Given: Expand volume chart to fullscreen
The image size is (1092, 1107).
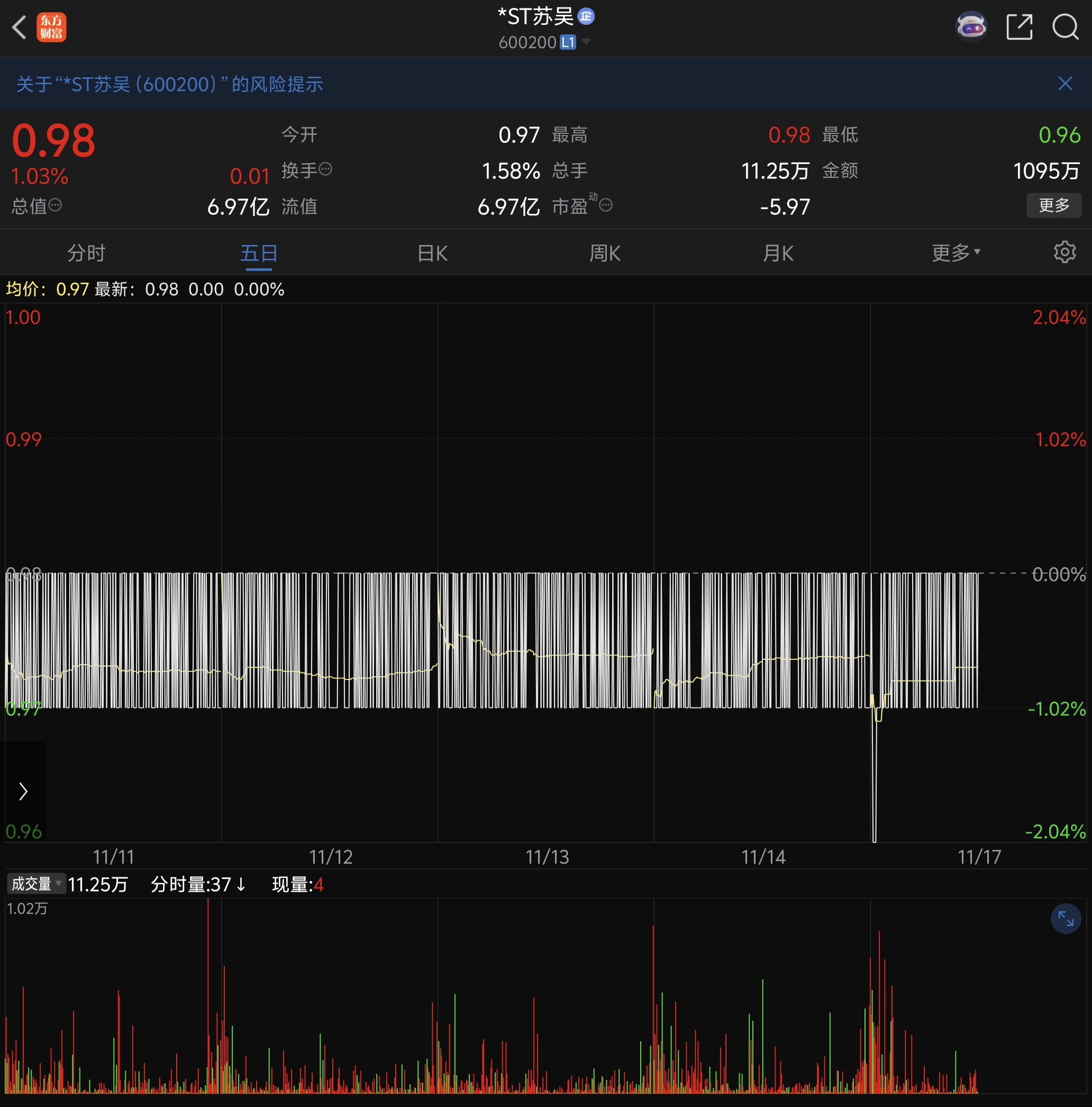Looking at the screenshot, I should pos(1065,919).
